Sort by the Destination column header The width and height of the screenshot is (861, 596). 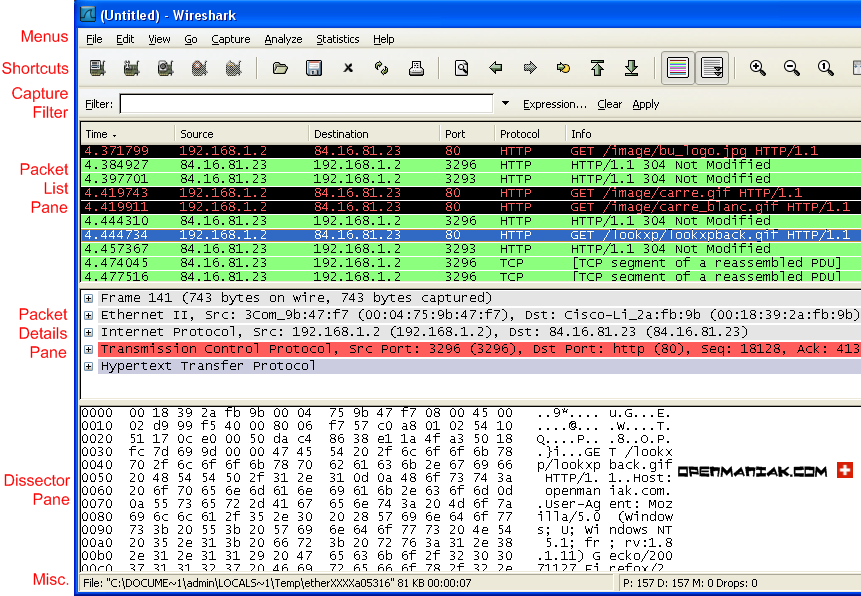pos(374,134)
